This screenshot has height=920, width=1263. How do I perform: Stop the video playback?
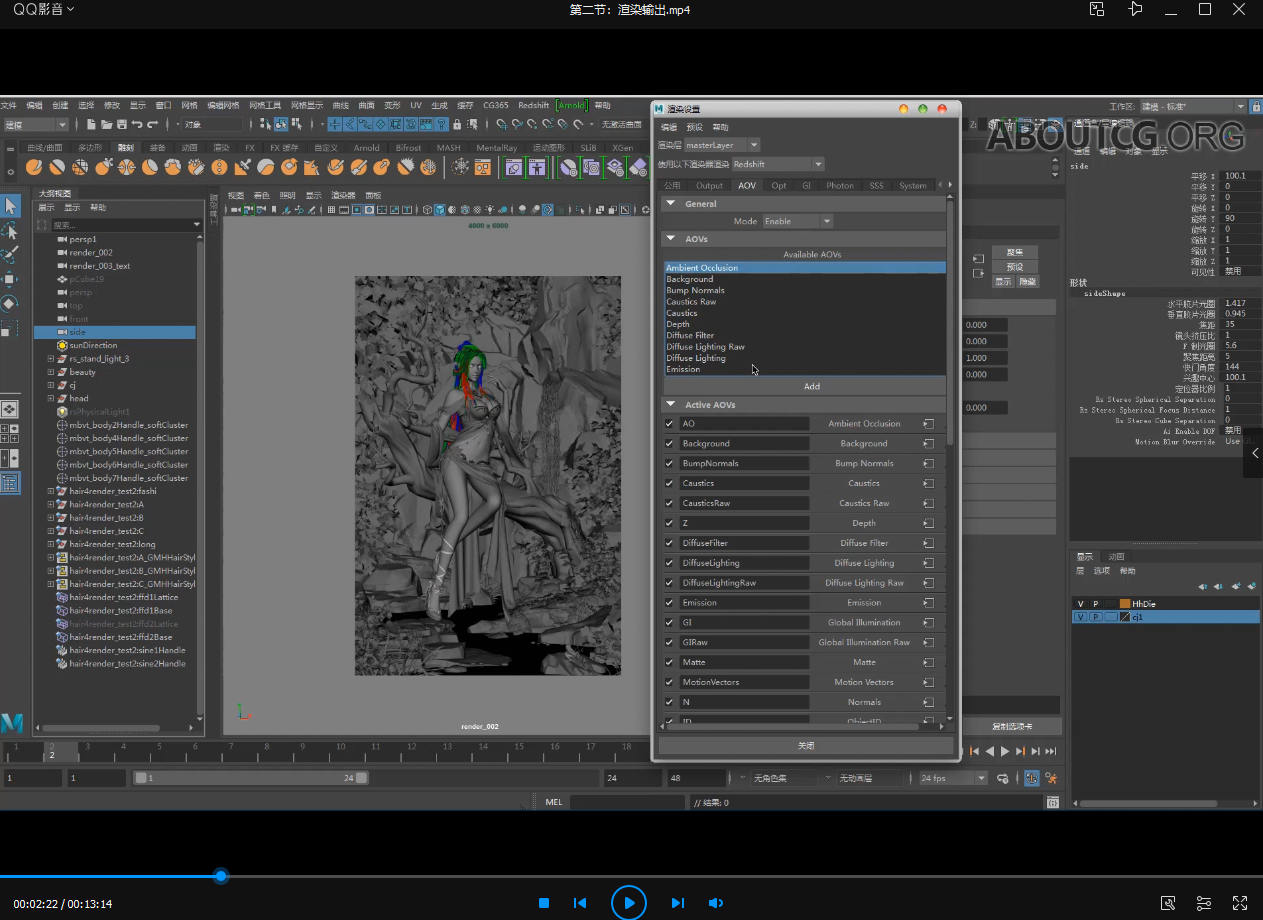[544, 903]
